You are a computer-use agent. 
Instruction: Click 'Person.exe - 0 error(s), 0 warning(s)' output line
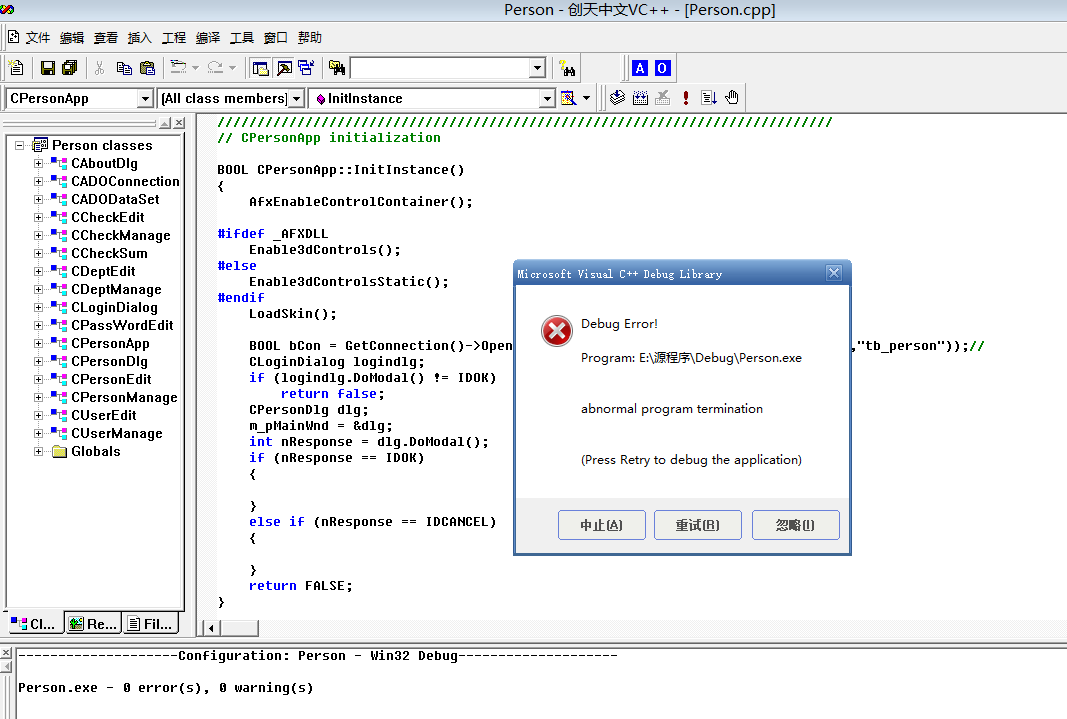(x=165, y=688)
